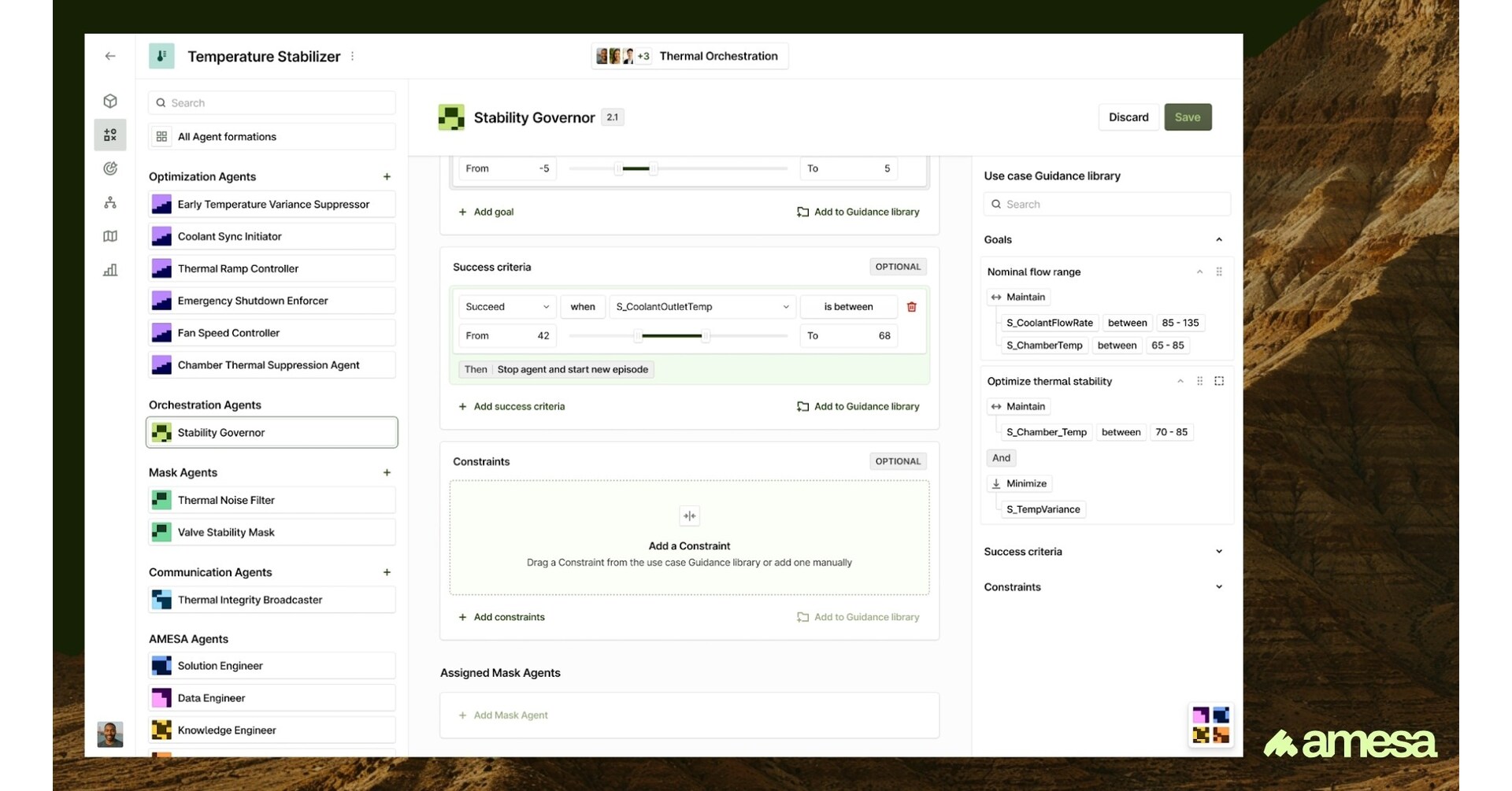This screenshot has width=1512, height=791.
Task: Expand Success criteria in Guidance library
Action: (1218, 552)
